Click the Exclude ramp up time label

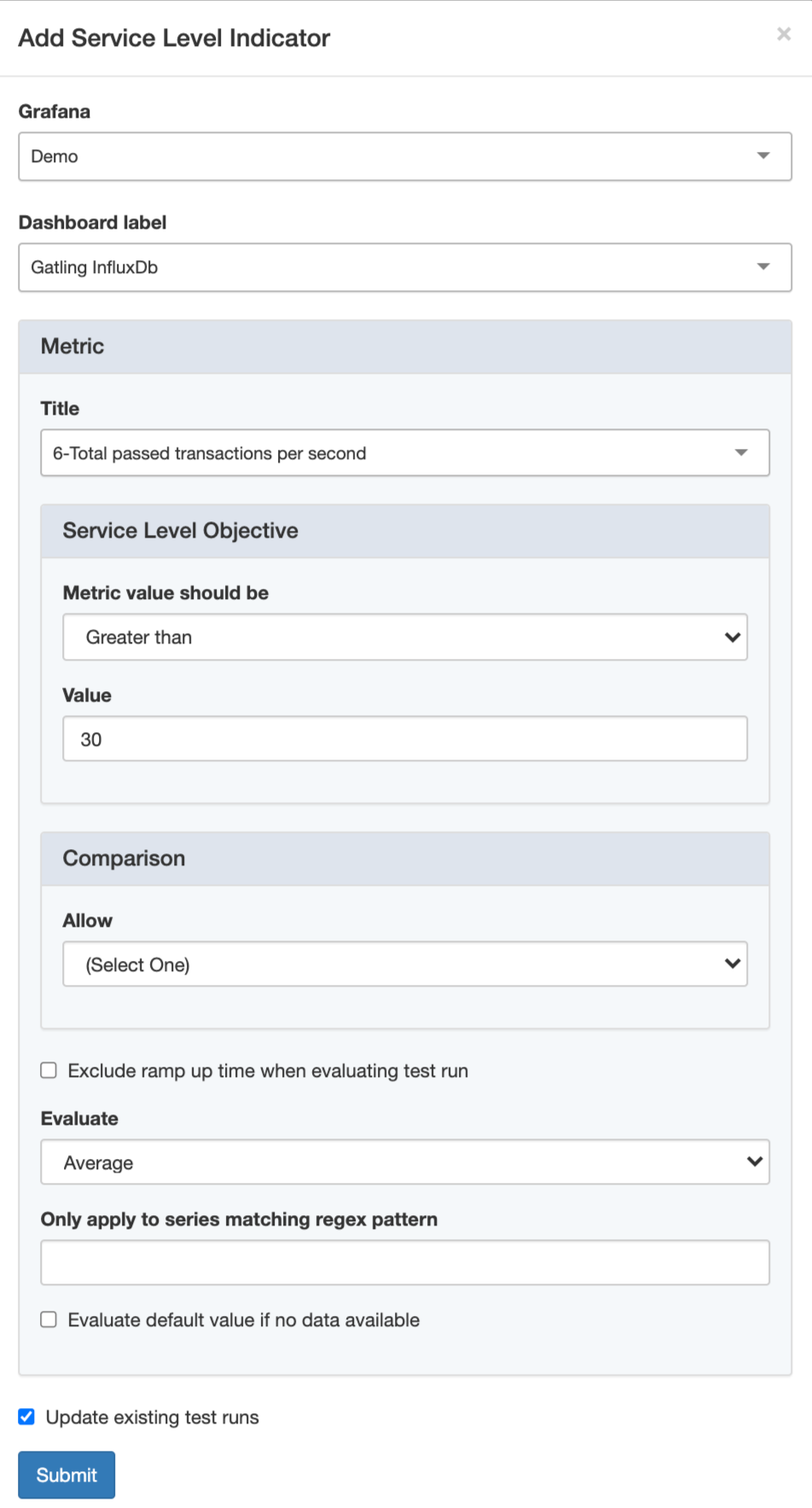click(x=268, y=1071)
